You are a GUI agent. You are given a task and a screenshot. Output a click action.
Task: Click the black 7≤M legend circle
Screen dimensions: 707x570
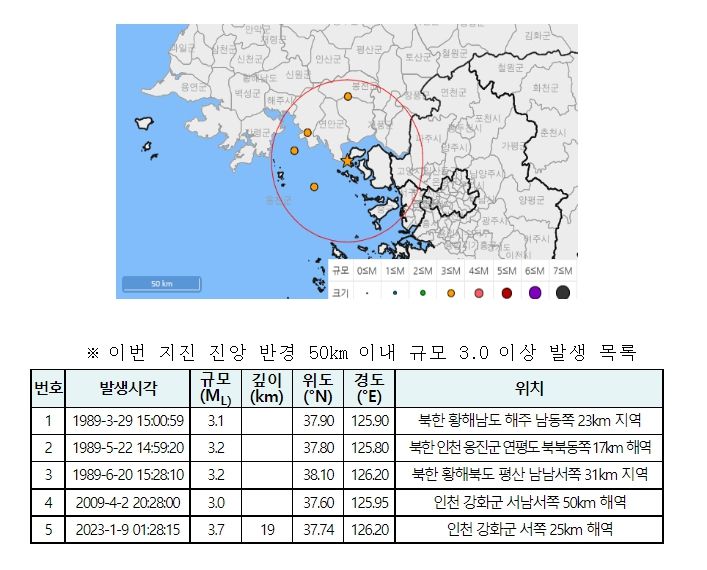[x=563, y=292]
